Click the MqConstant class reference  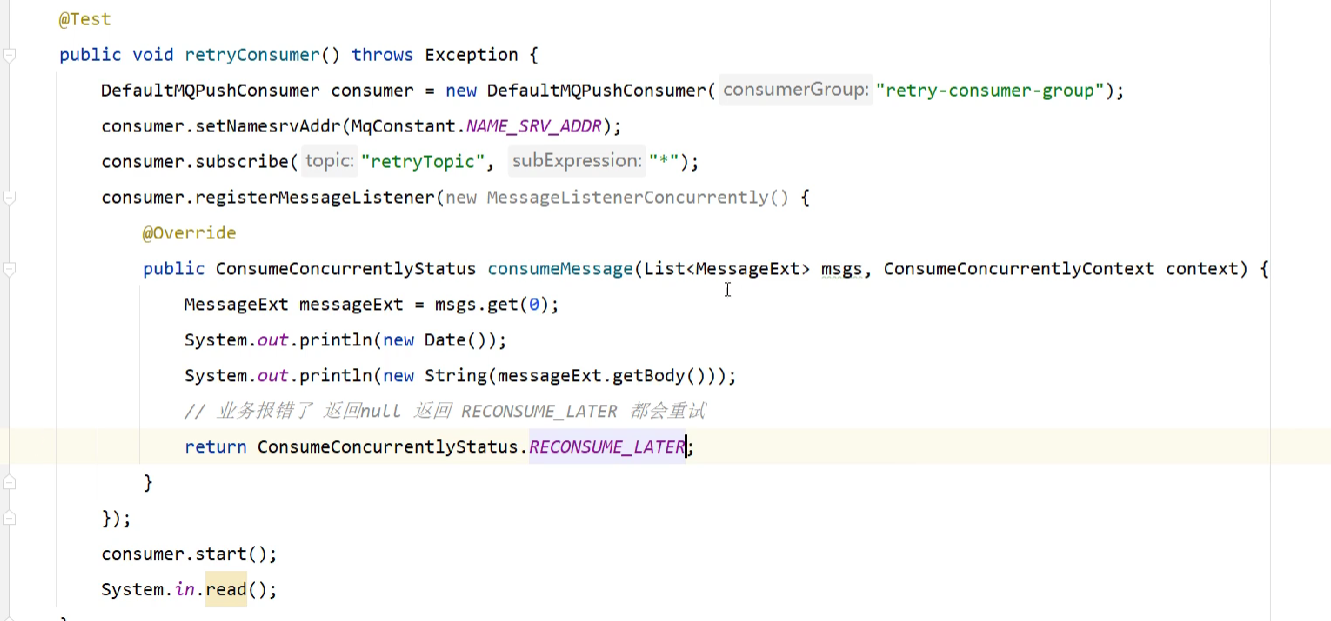[404, 127]
